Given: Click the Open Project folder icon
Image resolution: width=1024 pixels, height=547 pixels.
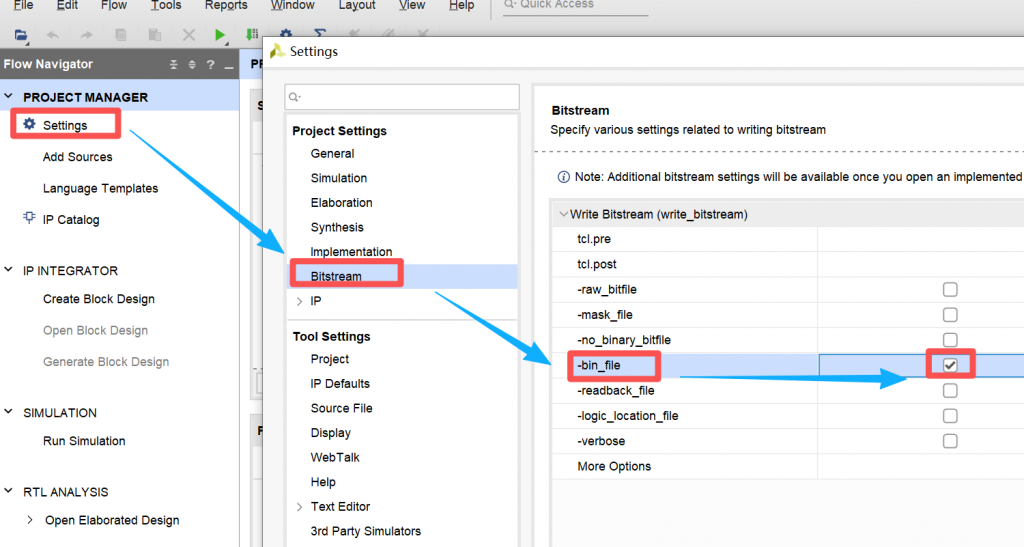Looking at the screenshot, I should pyautogui.click(x=20, y=35).
